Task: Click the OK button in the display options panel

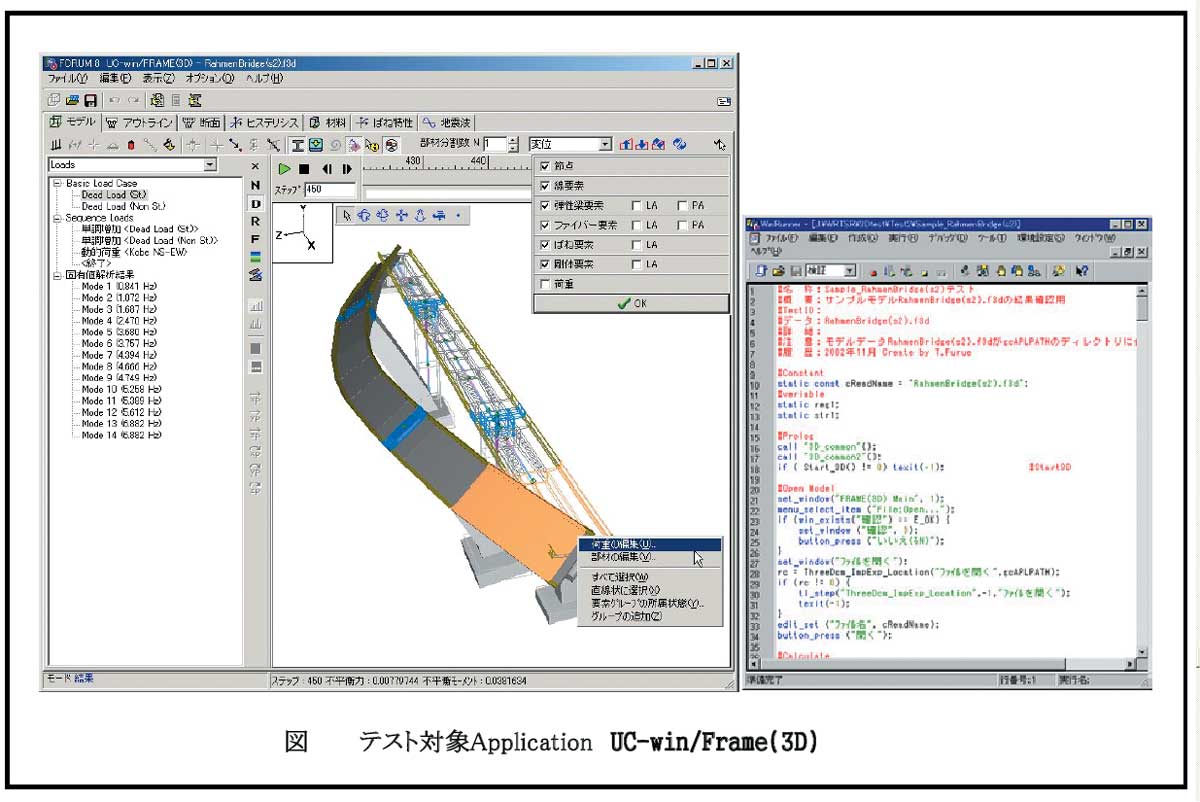Action: click(x=631, y=304)
